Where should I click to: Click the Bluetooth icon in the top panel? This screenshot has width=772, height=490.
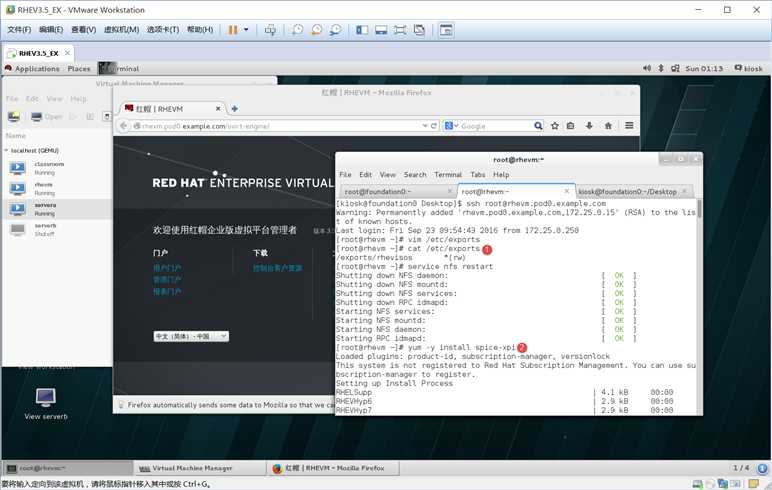click(x=661, y=68)
